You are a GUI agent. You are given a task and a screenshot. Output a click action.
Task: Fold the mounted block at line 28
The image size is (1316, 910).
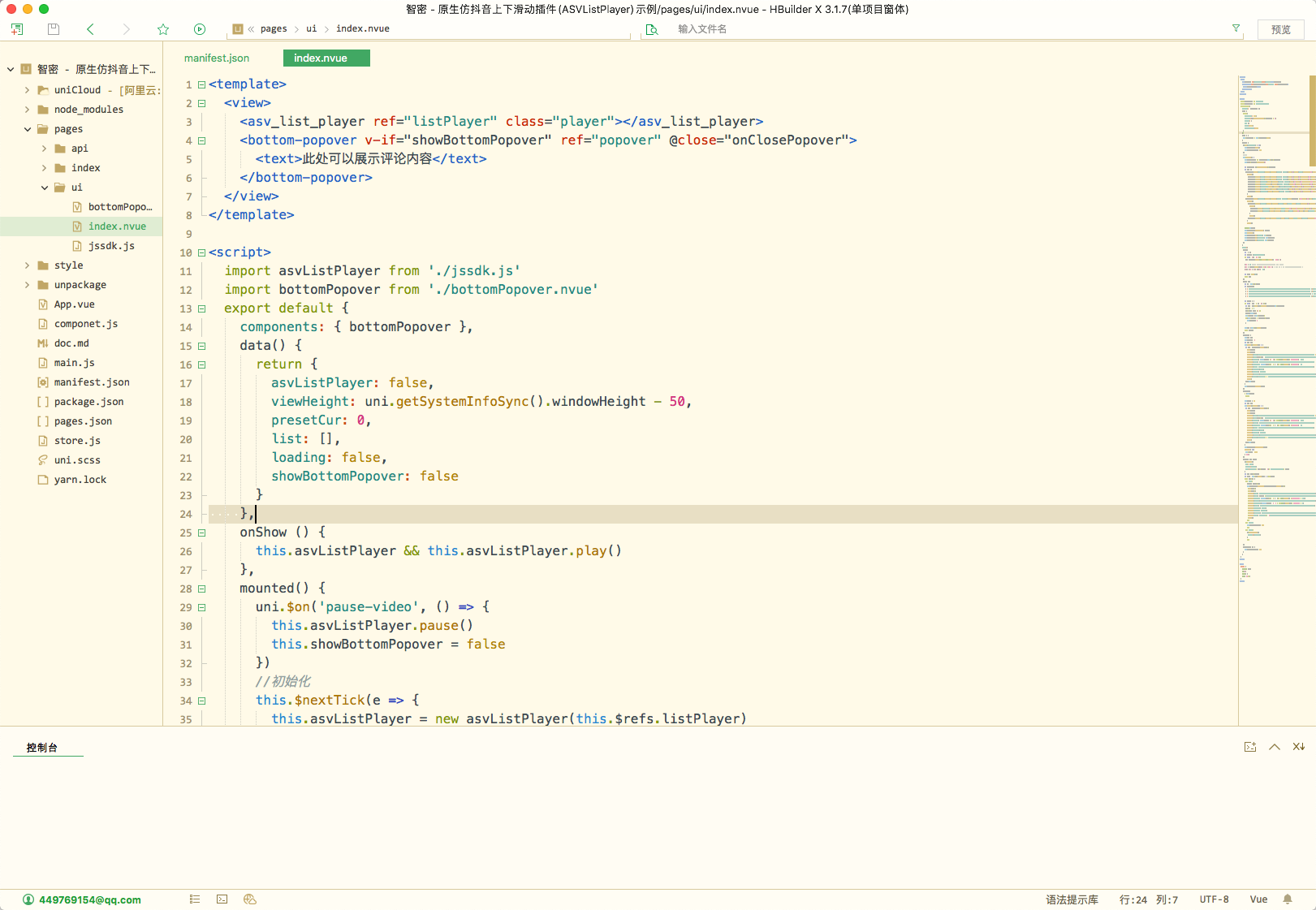[201, 589]
